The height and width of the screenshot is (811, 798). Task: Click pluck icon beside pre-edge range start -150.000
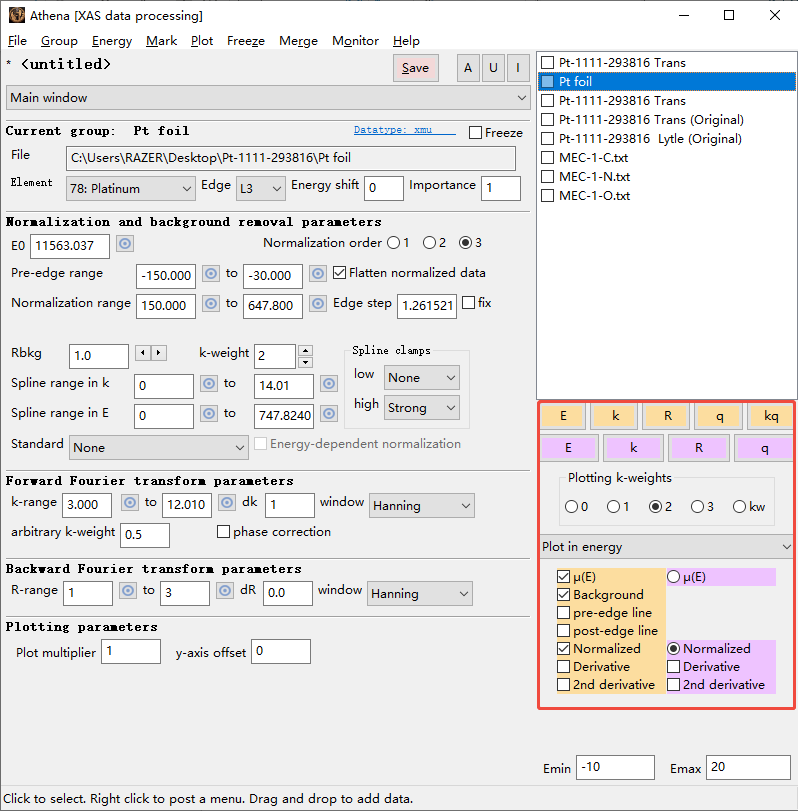point(211,274)
